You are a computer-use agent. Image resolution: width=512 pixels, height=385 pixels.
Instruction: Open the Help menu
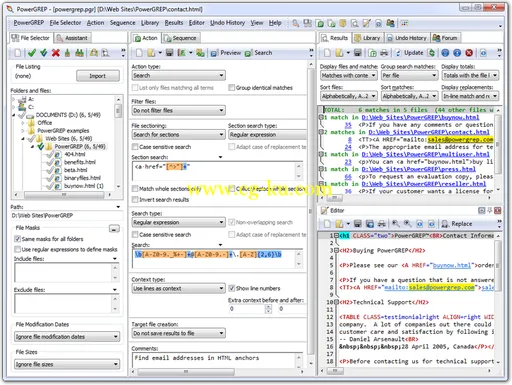click(x=275, y=23)
